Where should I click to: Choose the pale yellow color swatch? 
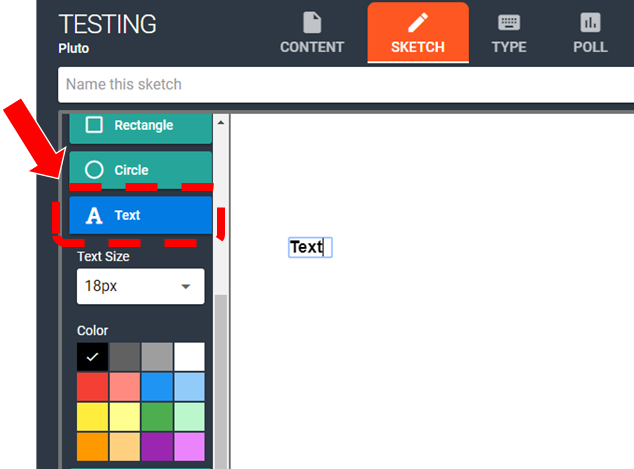(125, 416)
